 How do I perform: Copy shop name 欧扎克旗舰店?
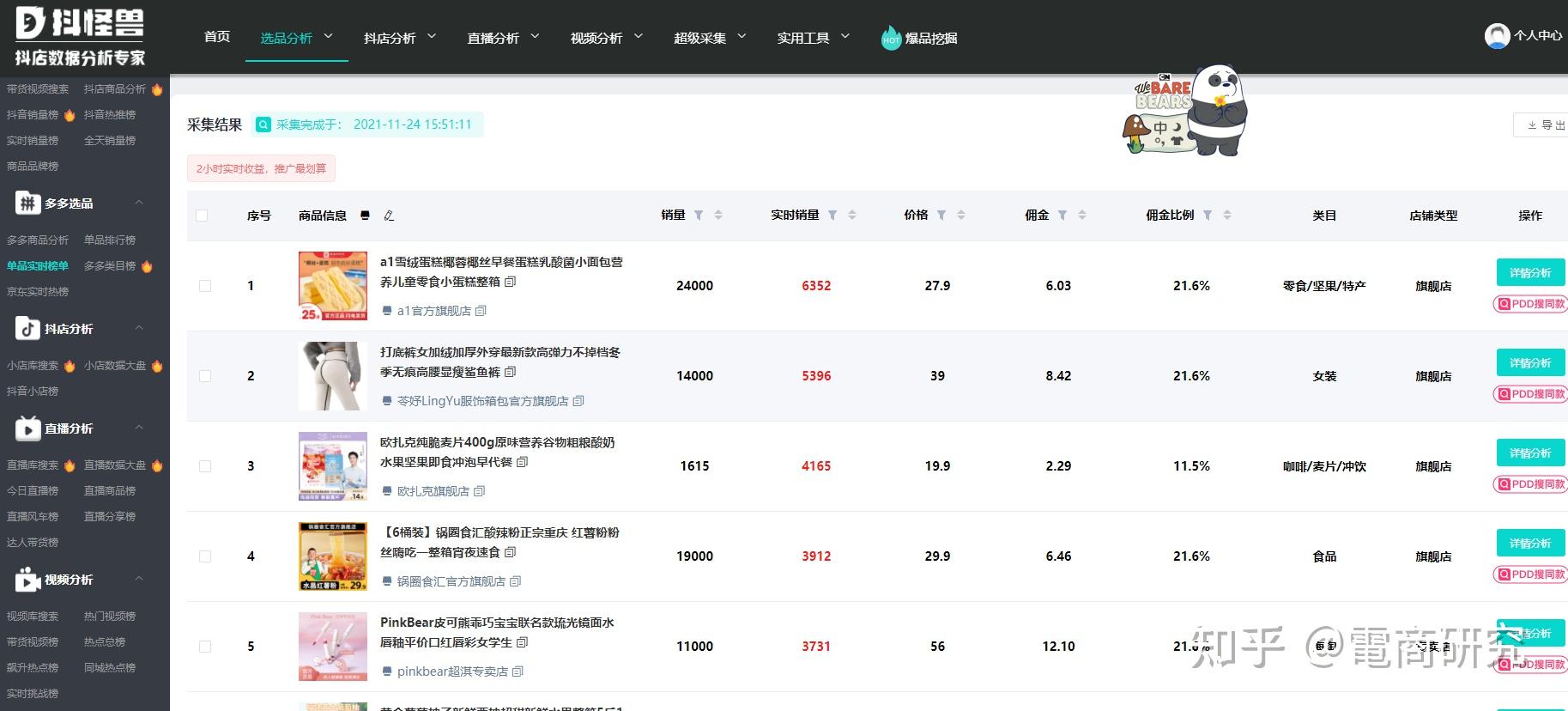480,491
